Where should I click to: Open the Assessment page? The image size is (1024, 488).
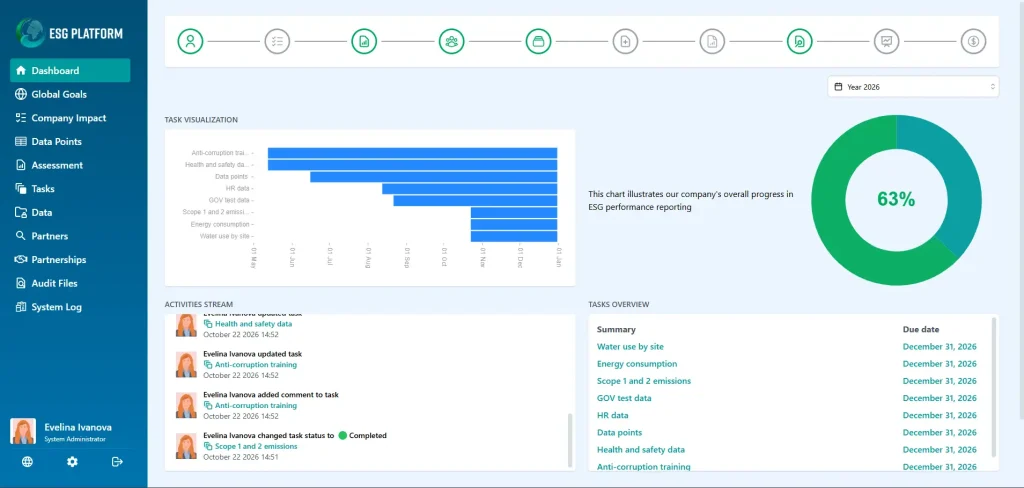[57, 165]
